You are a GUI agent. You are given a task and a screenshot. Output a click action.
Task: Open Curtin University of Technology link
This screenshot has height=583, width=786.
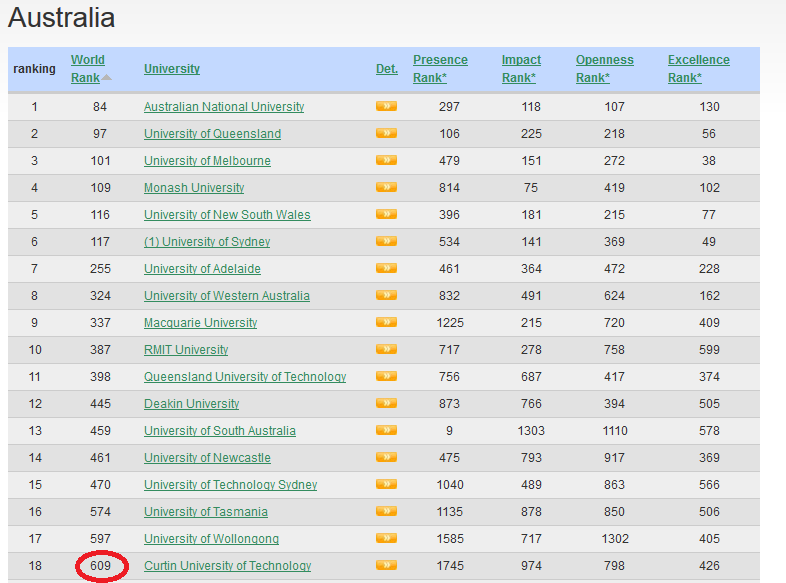pyautogui.click(x=228, y=566)
